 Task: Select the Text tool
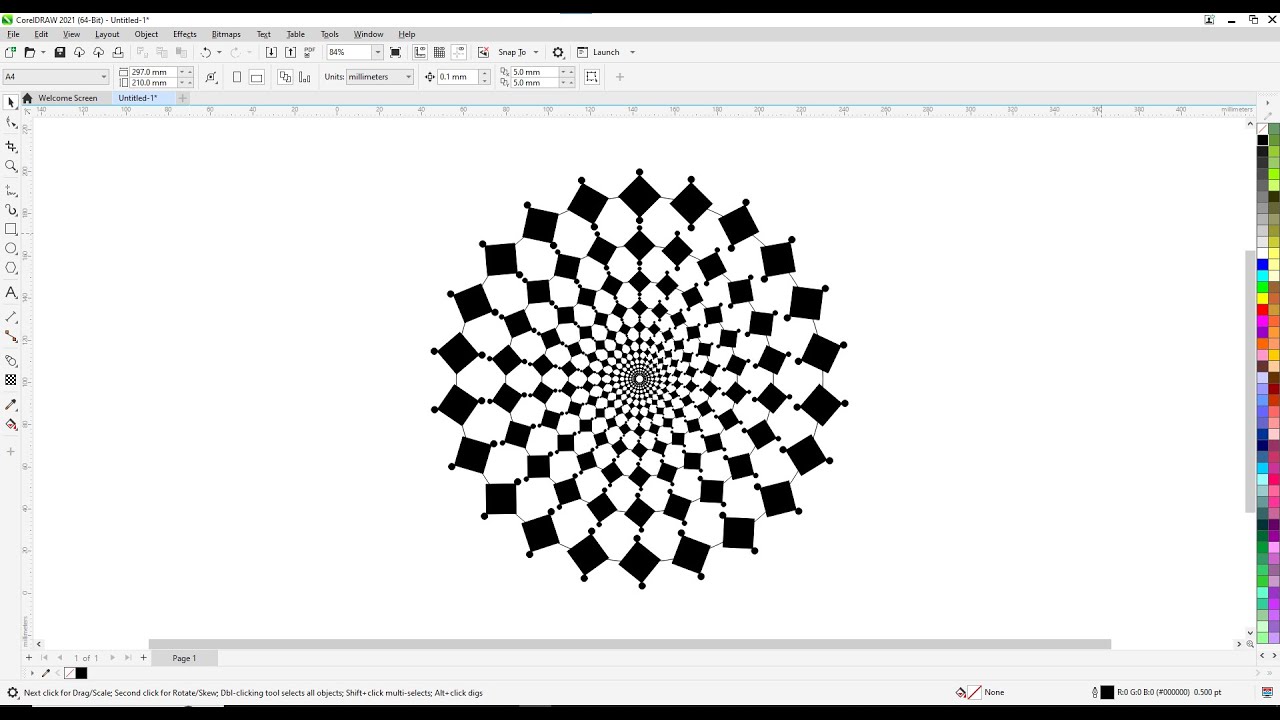coord(11,292)
